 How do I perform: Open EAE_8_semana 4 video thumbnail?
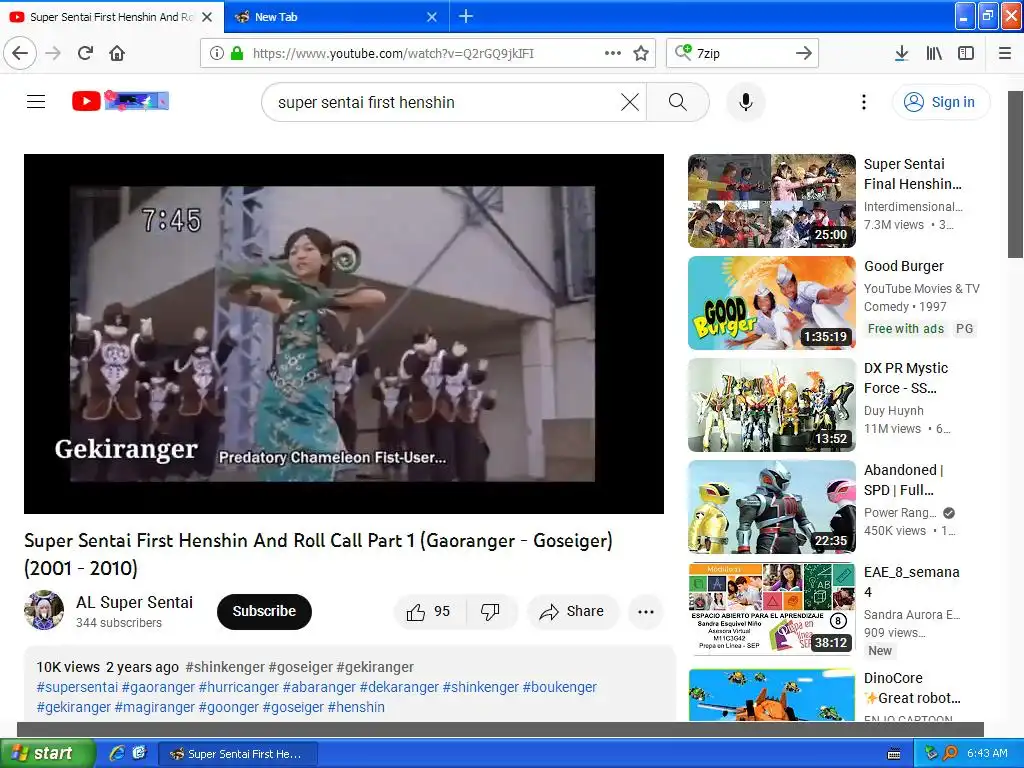pyautogui.click(x=771, y=609)
